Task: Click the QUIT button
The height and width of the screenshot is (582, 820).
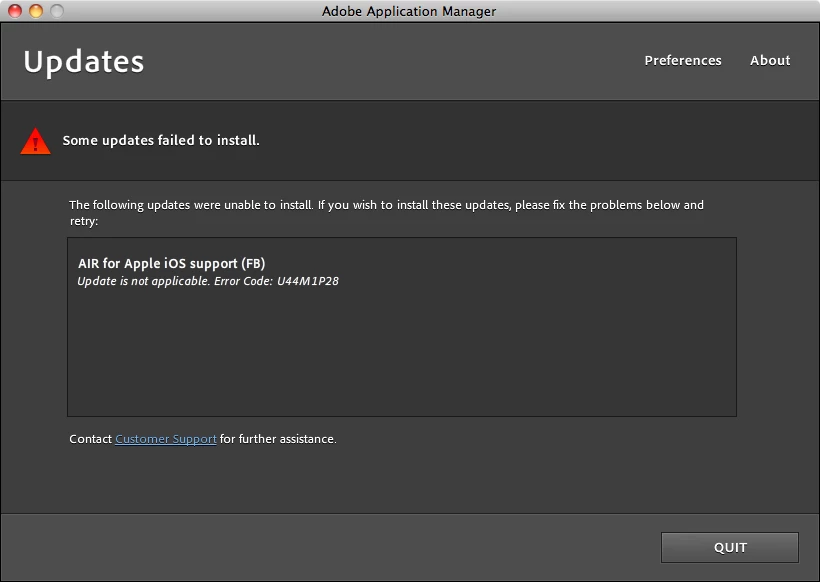Action: click(x=730, y=547)
